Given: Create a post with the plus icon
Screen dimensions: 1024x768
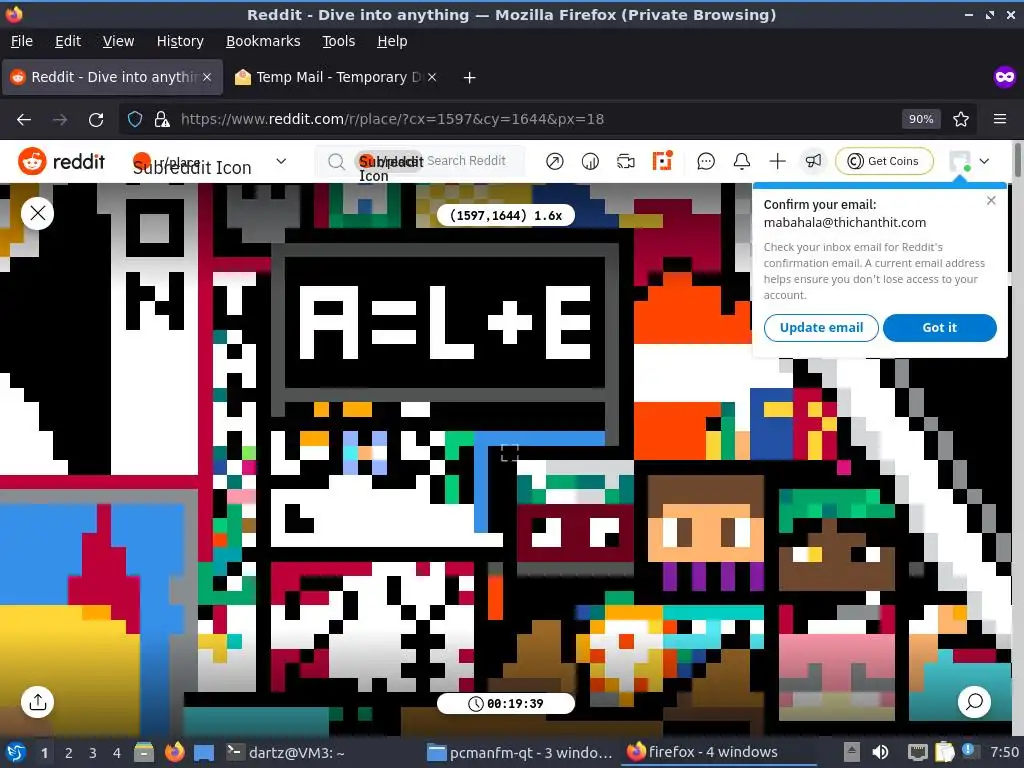Looking at the screenshot, I should click(777, 161).
